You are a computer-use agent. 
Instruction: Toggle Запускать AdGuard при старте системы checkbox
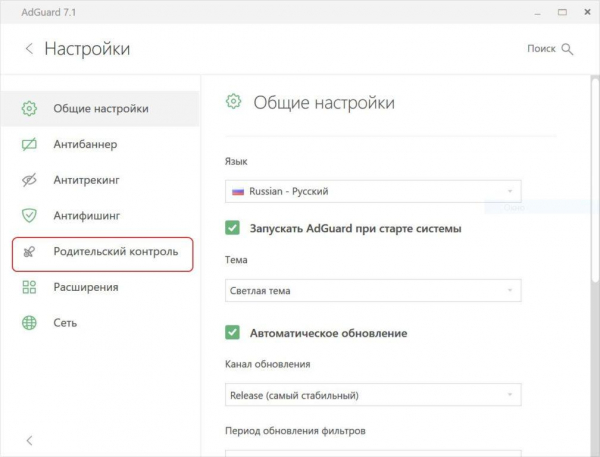pyautogui.click(x=232, y=228)
